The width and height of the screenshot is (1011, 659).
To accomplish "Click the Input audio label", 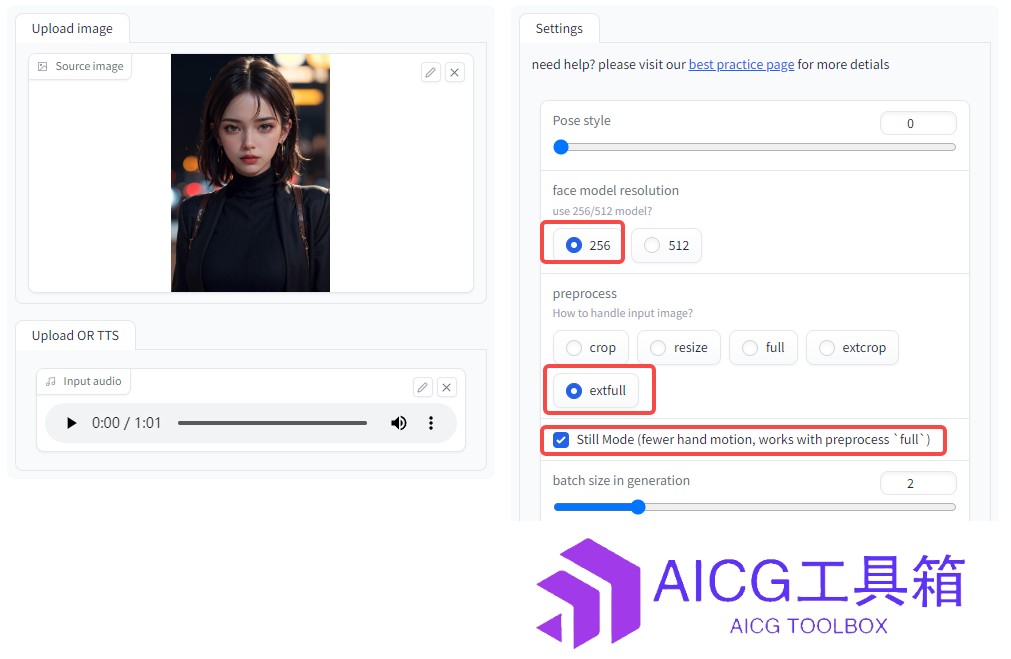I will click(x=84, y=381).
